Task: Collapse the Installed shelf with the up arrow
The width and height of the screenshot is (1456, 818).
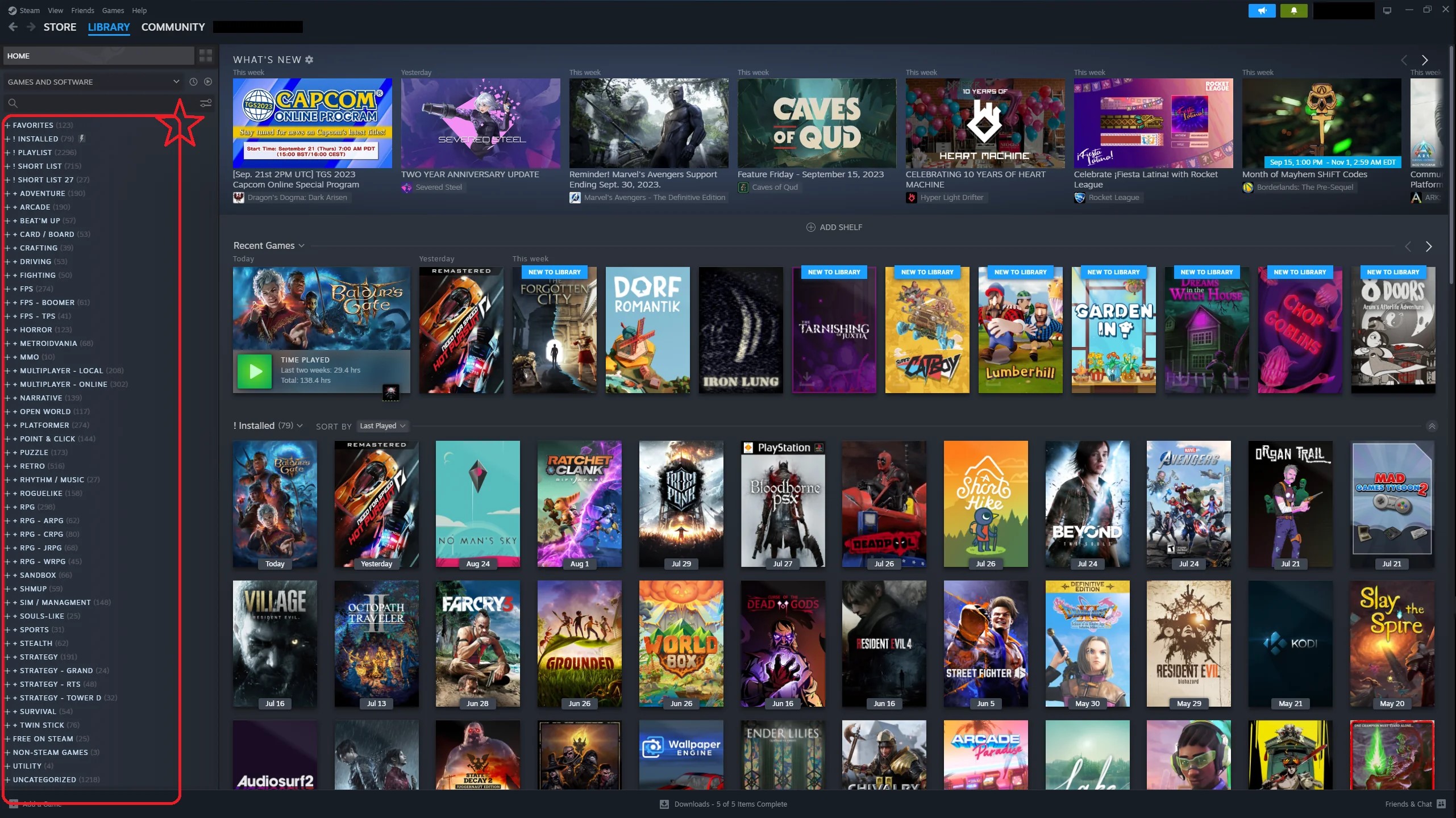Action: click(1432, 426)
